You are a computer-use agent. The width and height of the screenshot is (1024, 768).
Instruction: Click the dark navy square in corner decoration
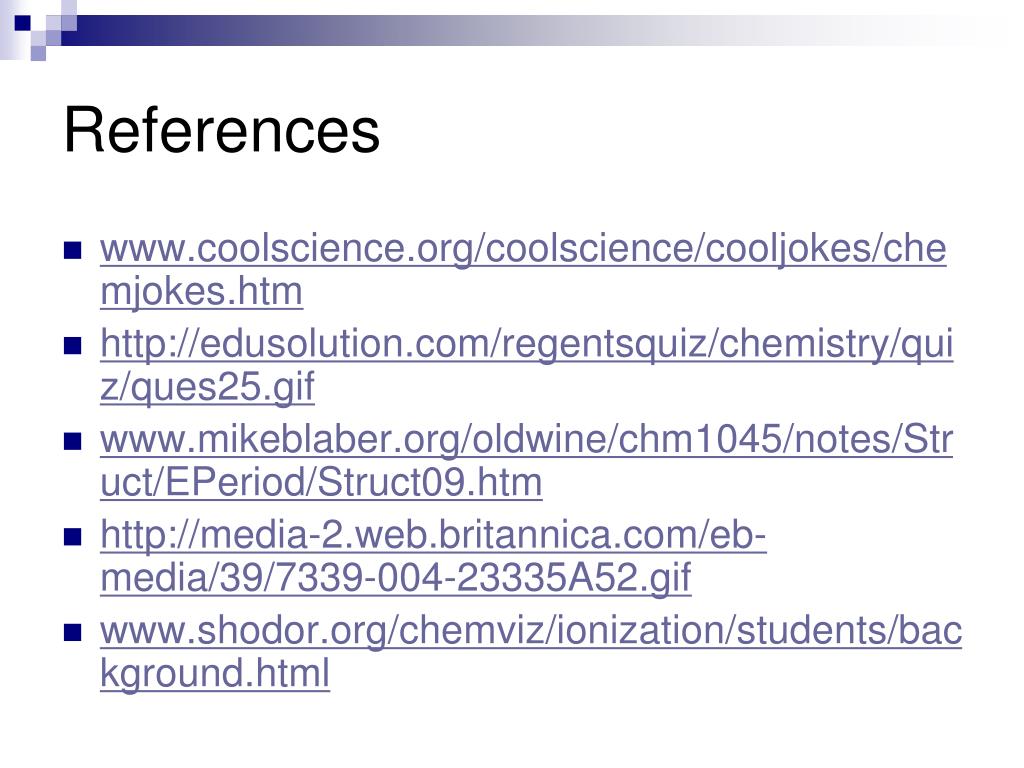coord(22,23)
